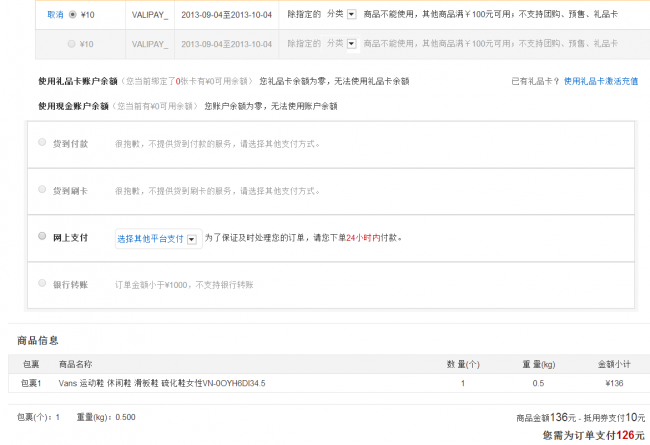Click the 包裹1 cell in product table

pos(31,383)
